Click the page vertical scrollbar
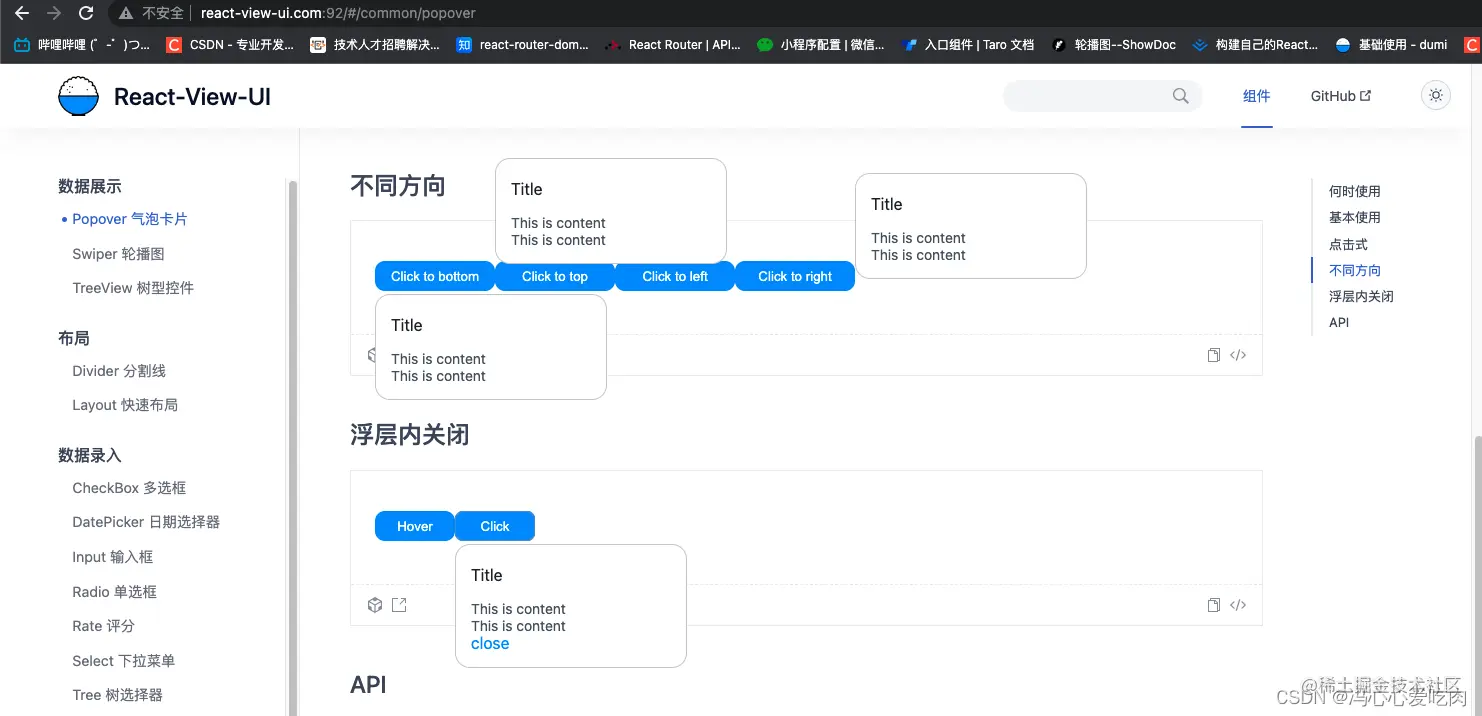Viewport: 1482px width, 716px height. coord(1478,575)
